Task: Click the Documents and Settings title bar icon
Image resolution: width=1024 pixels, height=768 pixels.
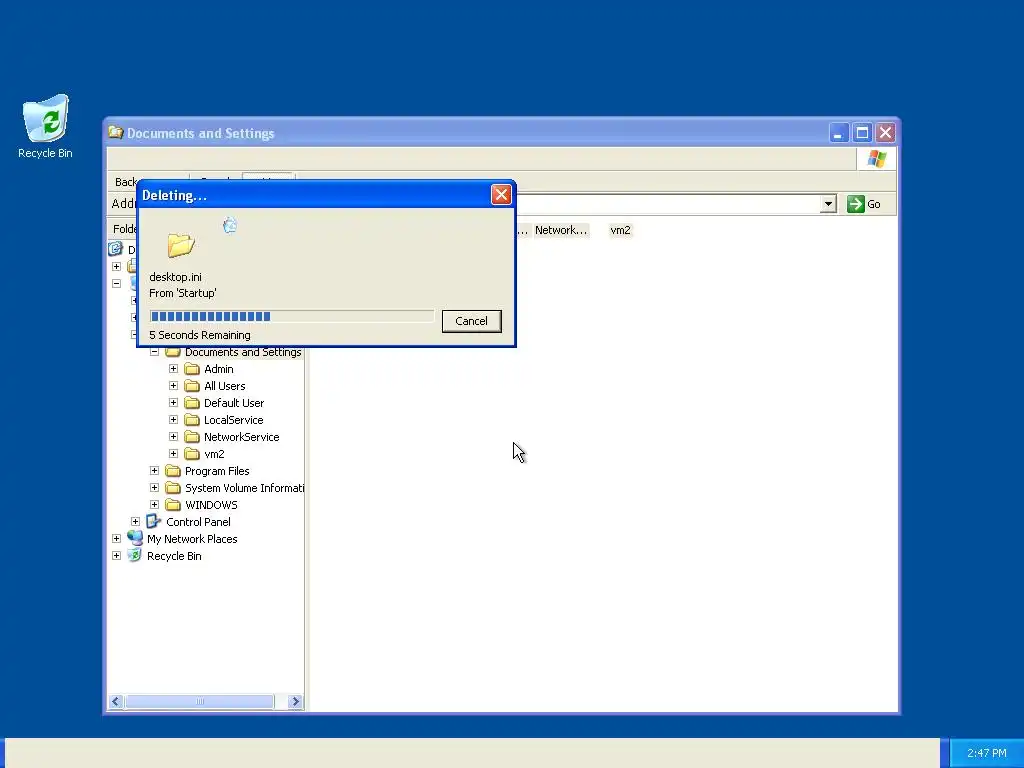Action: pyautogui.click(x=116, y=133)
